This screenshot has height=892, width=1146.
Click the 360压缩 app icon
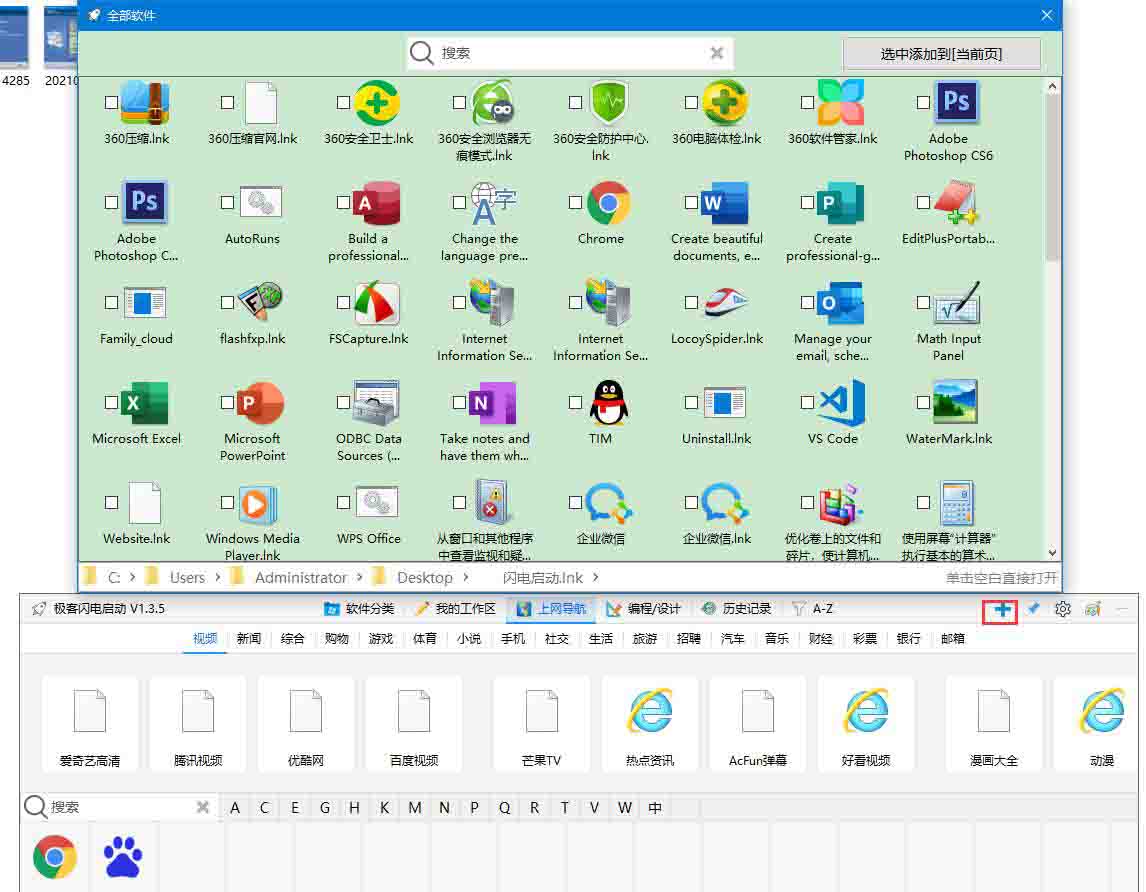[x=145, y=102]
